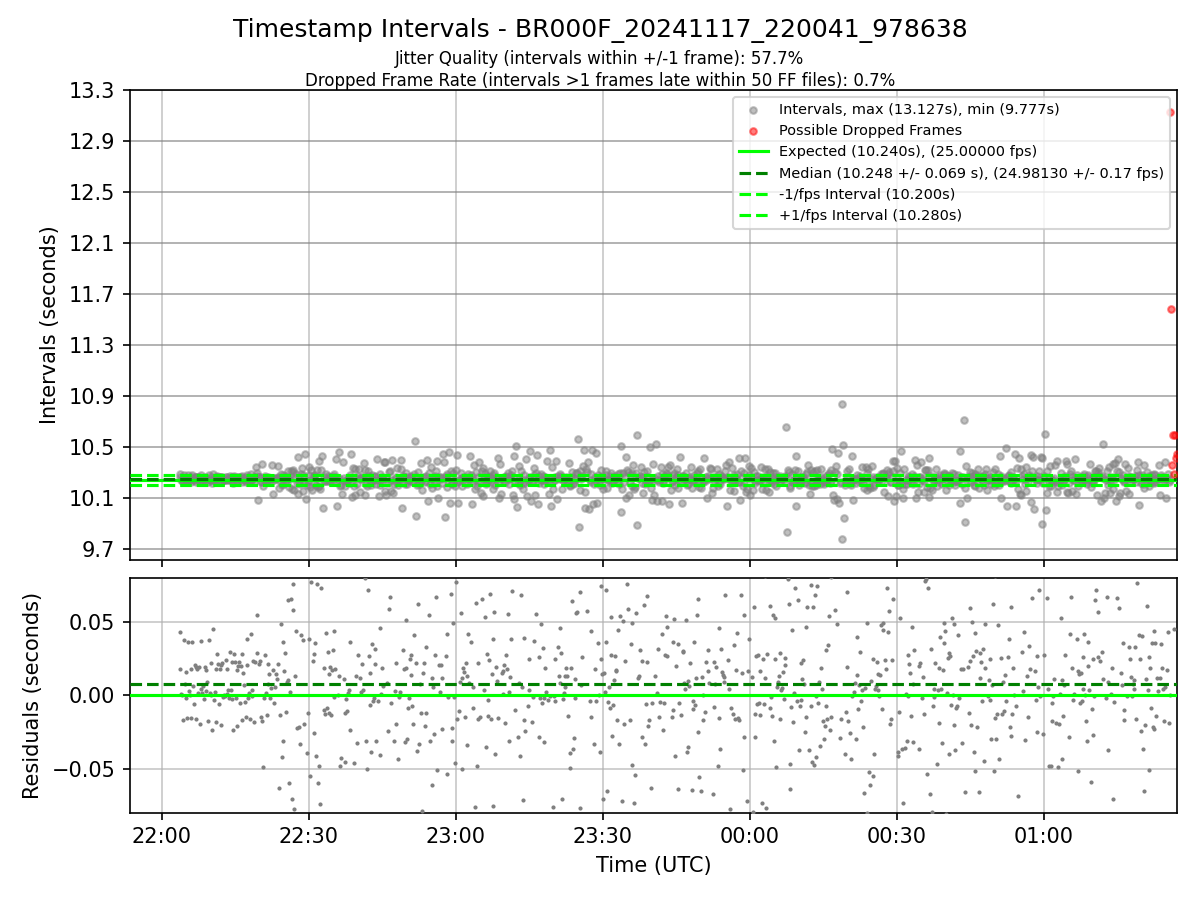The width and height of the screenshot is (1200, 900).
Task: Click the x-axis tick label 00:00
Action: (750, 834)
